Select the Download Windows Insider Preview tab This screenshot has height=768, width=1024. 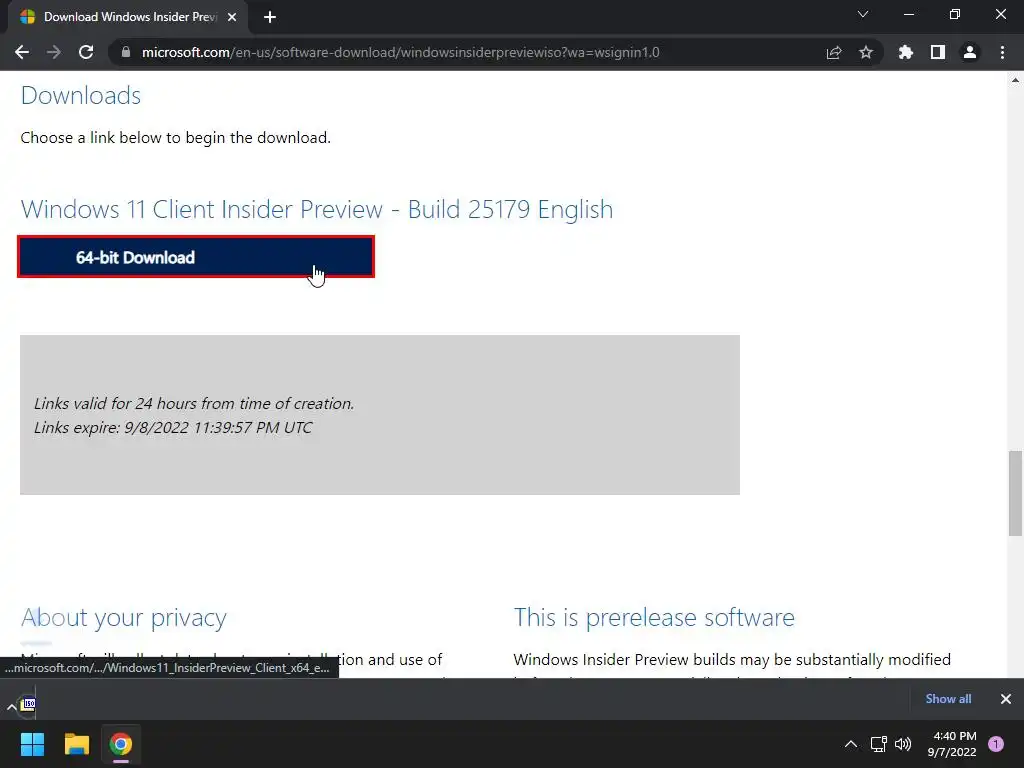coord(128,17)
